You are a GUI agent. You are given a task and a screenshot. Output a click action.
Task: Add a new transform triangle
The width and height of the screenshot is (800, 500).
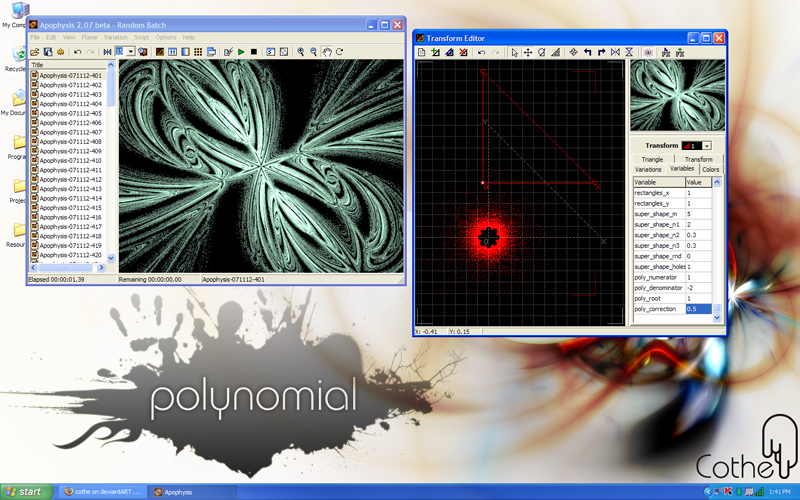(435, 52)
